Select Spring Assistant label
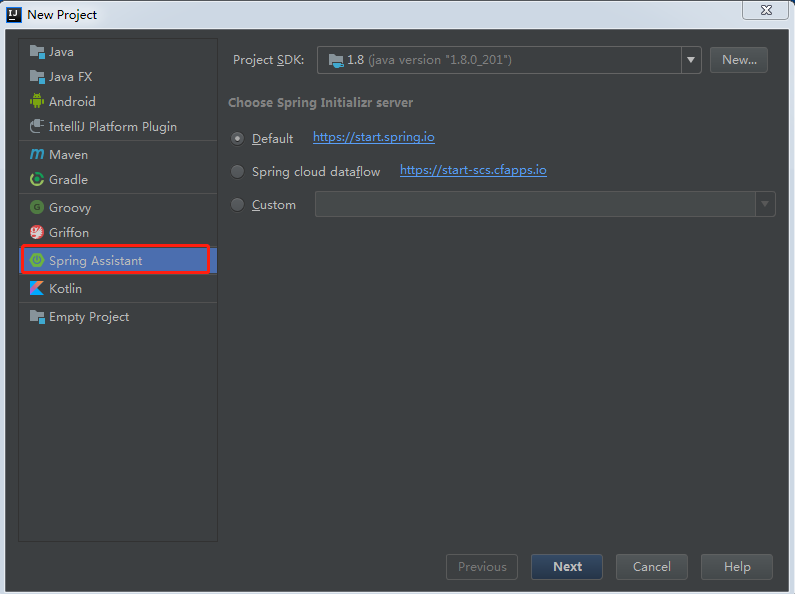 pyautogui.click(x=95, y=261)
